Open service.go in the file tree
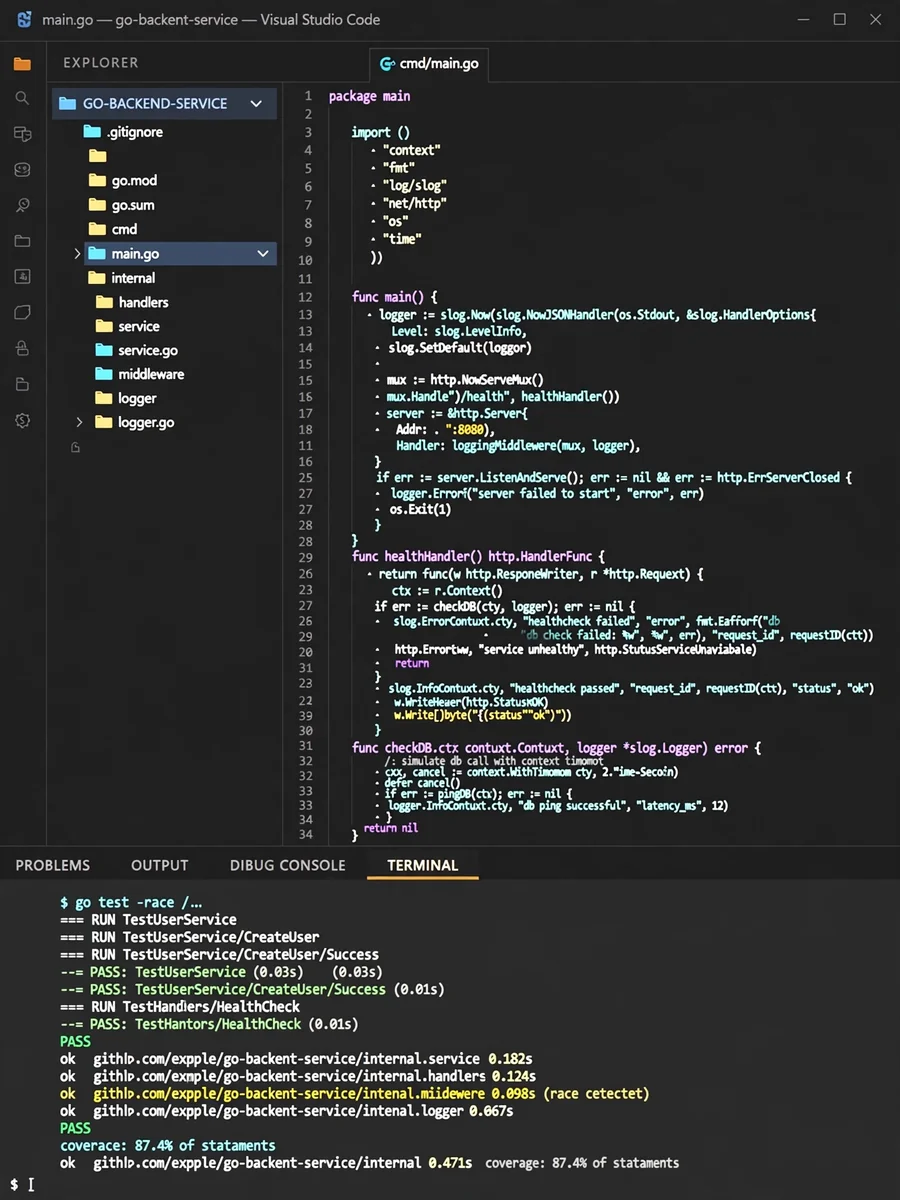This screenshot has height=1200, width=900. 148,350
